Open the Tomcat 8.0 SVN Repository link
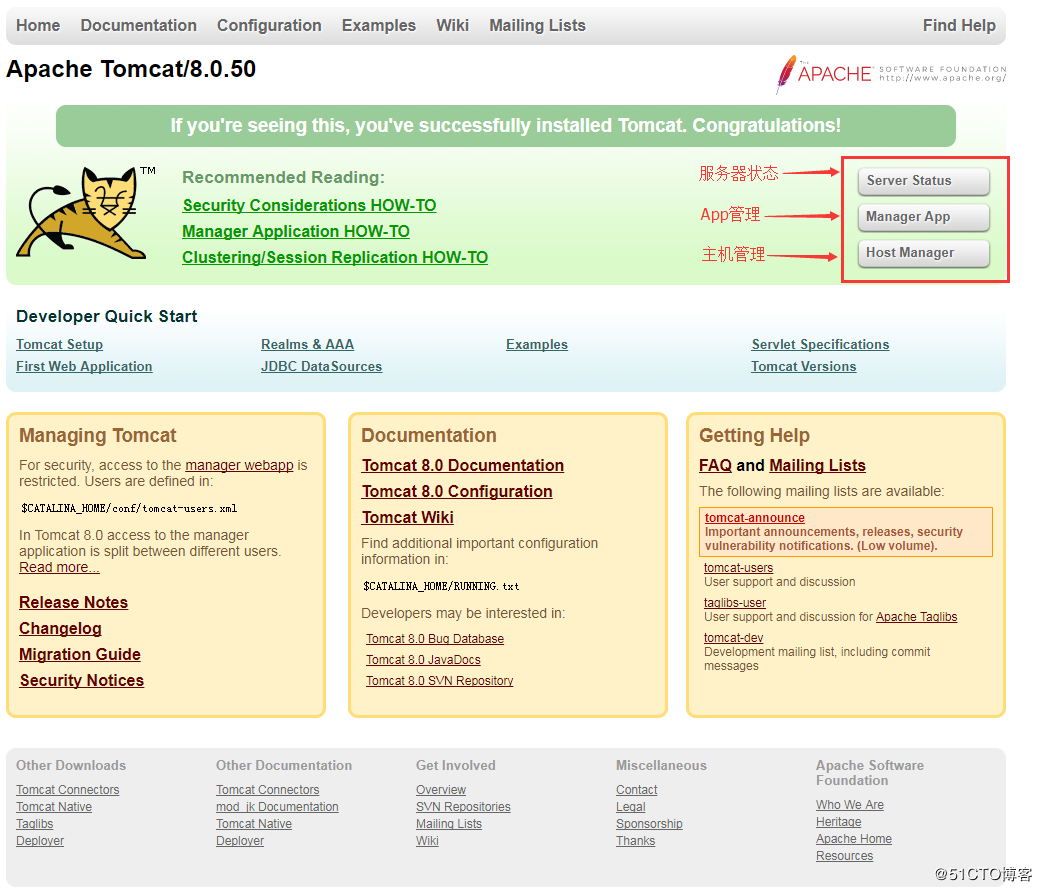 pyautogui.click(x=439, y=681)
